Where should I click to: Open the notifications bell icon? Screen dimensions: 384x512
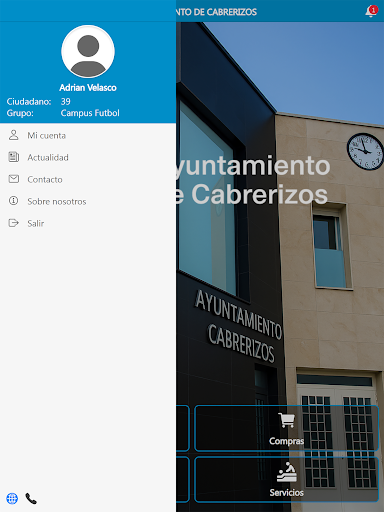coord(371,12)
